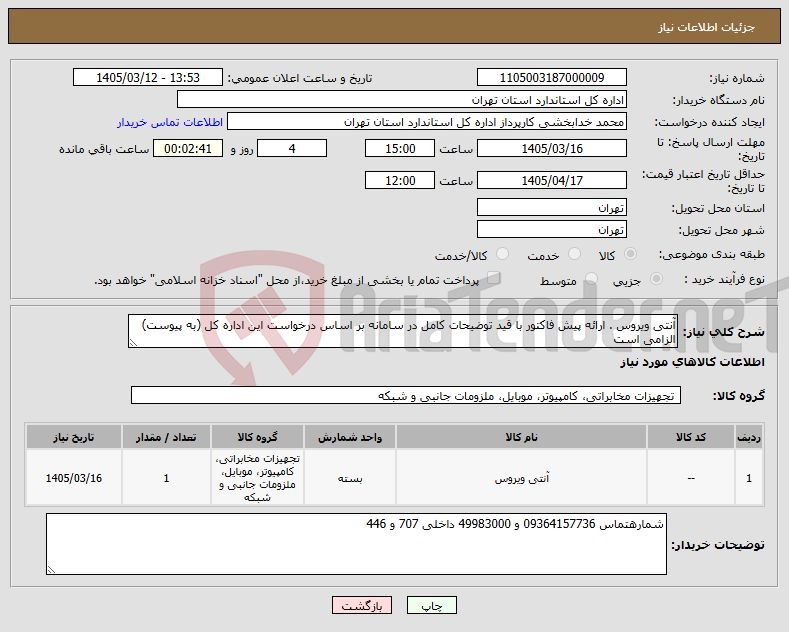Click the گروه کالا field
Viewport: 789px width, 632px height.
click(x=406, y=396)
